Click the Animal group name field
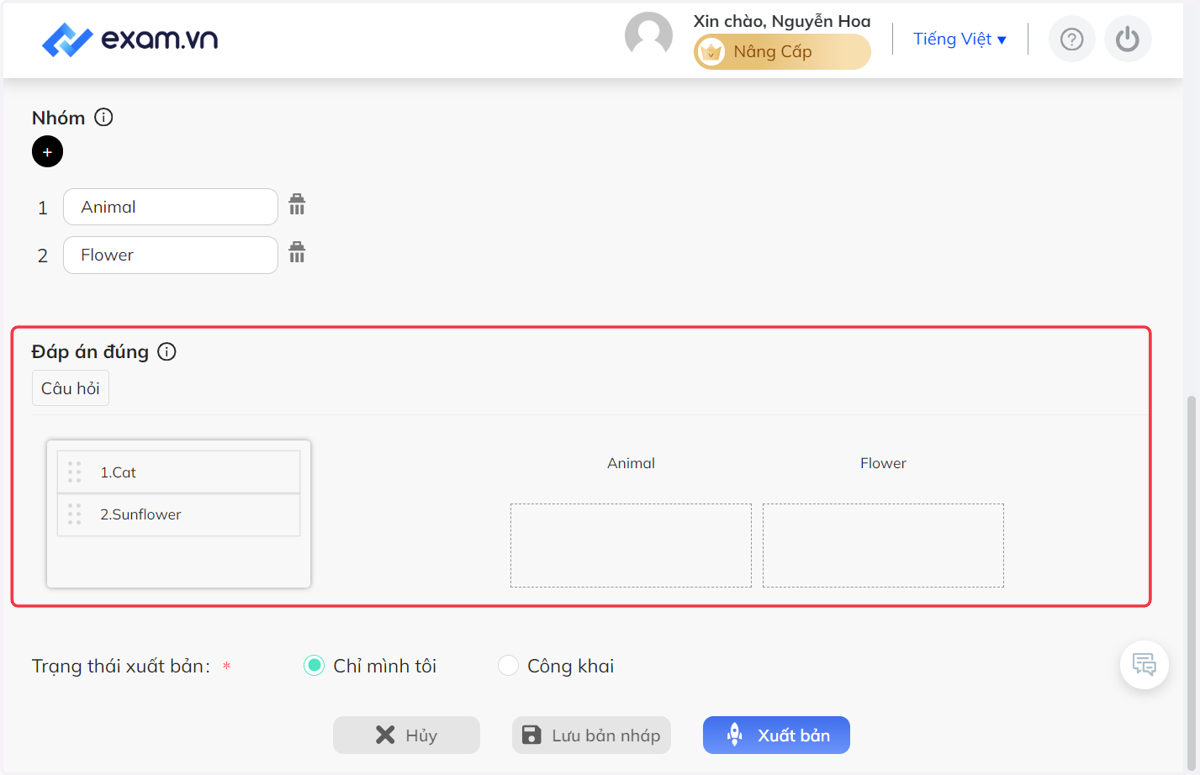This screenshot has height=775, width=1200. (x=170, y=207)
